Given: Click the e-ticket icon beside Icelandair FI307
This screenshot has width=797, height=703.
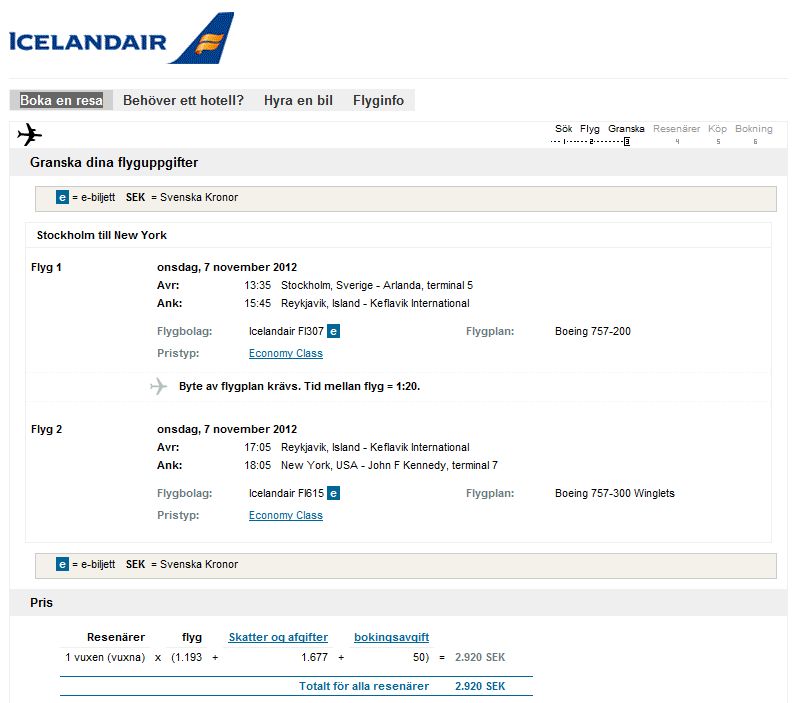Looking at the screenshot, I should click(334, 331).
